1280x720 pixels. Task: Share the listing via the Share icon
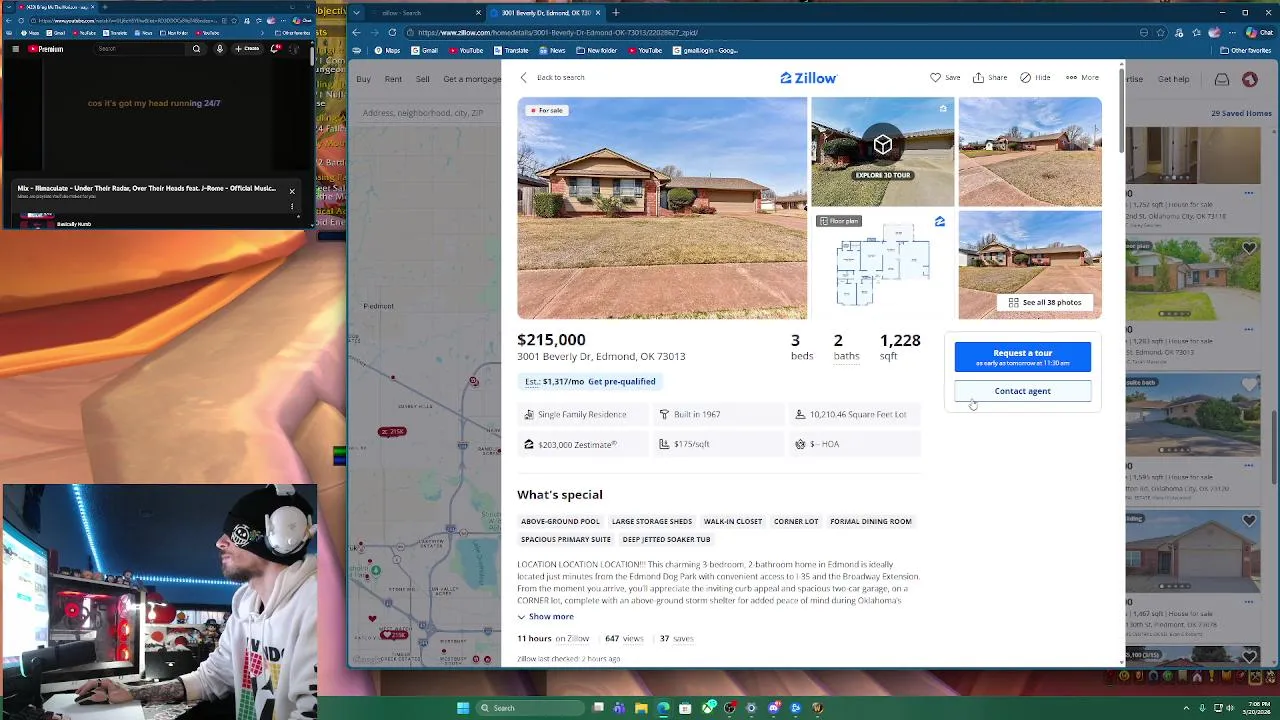pyautogui.click(x=979, y=77)
